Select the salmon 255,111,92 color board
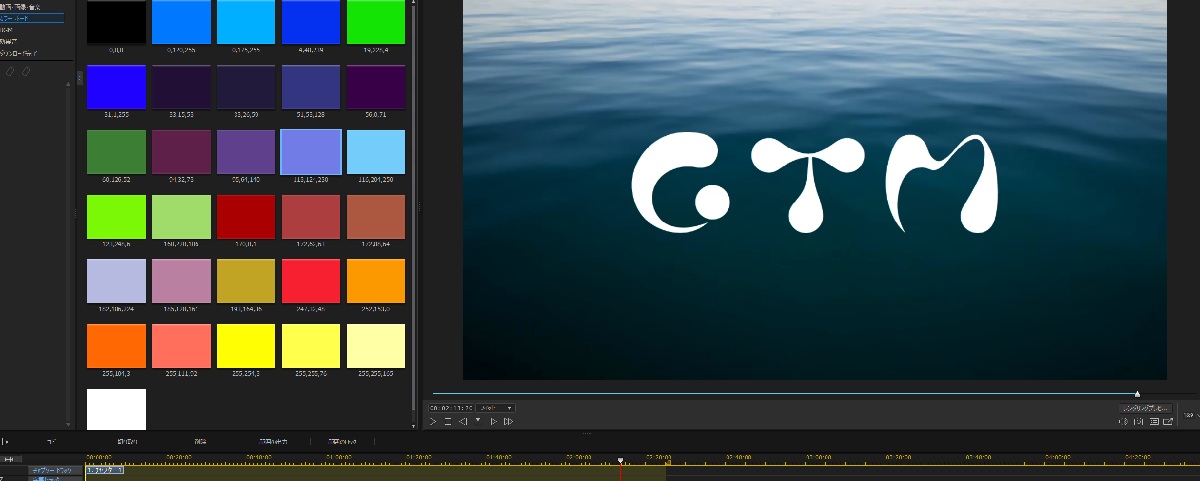 click(181, 346)
